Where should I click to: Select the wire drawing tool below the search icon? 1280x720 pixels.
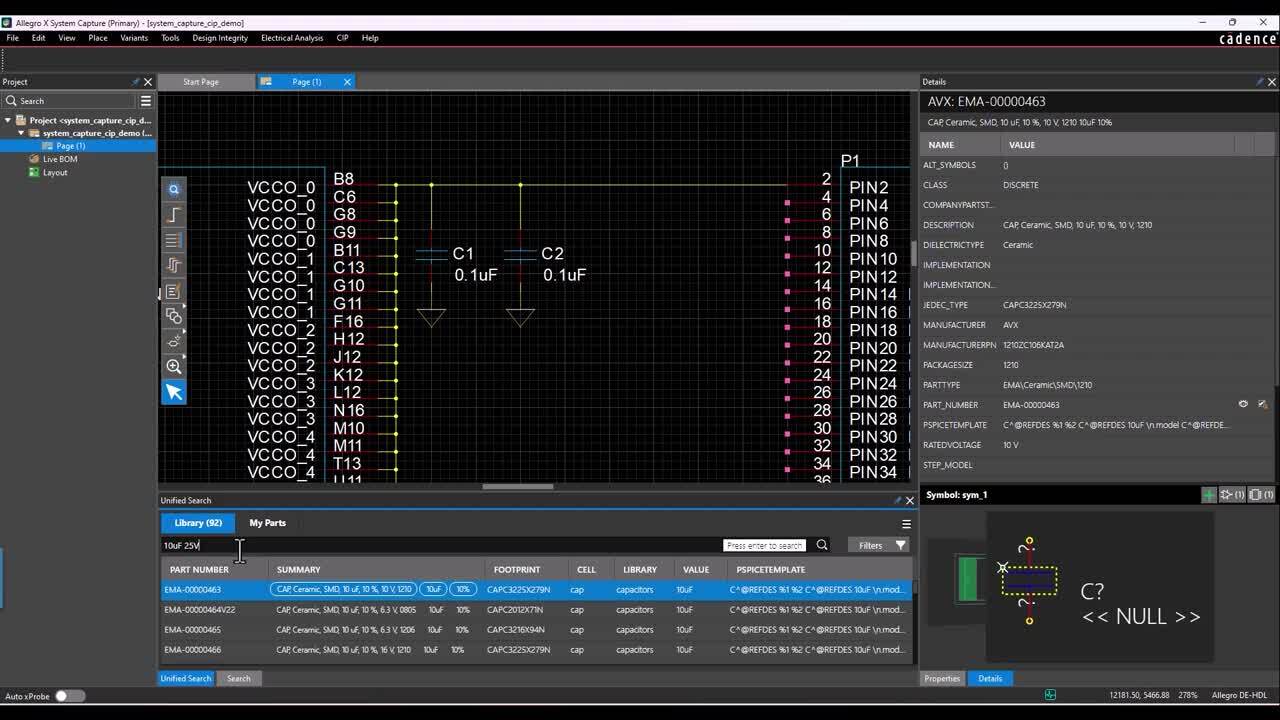point(173,214)
